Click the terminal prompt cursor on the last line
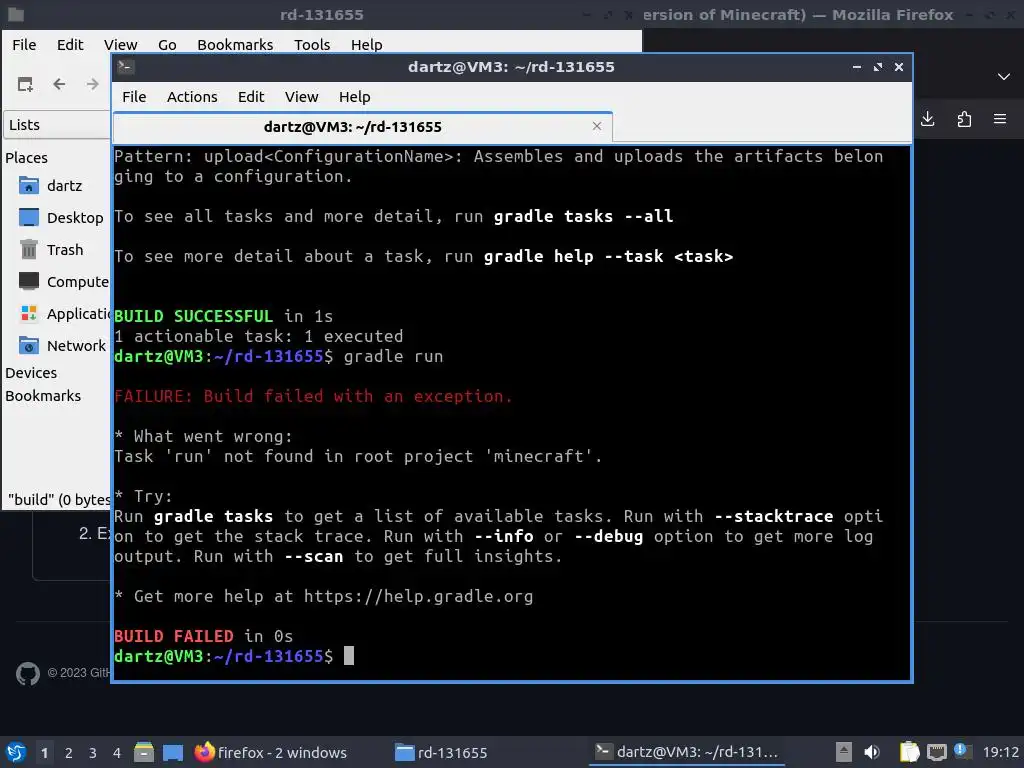The height and width of the screenshot is (768, 1024). click(x=349, y=656)
